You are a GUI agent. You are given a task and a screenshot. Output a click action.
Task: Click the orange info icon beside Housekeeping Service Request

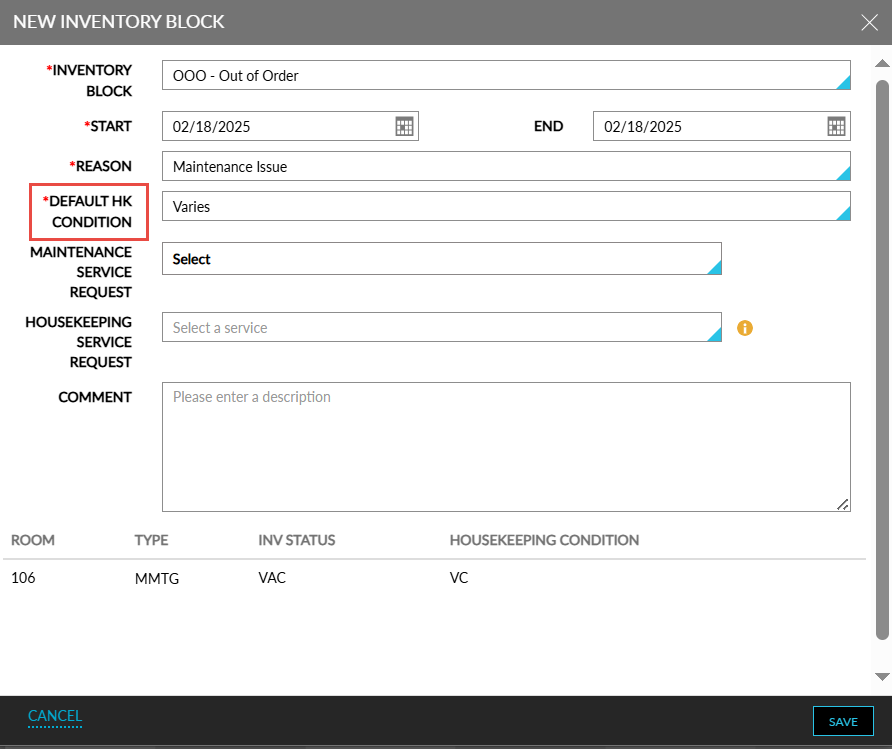point(745,328)
